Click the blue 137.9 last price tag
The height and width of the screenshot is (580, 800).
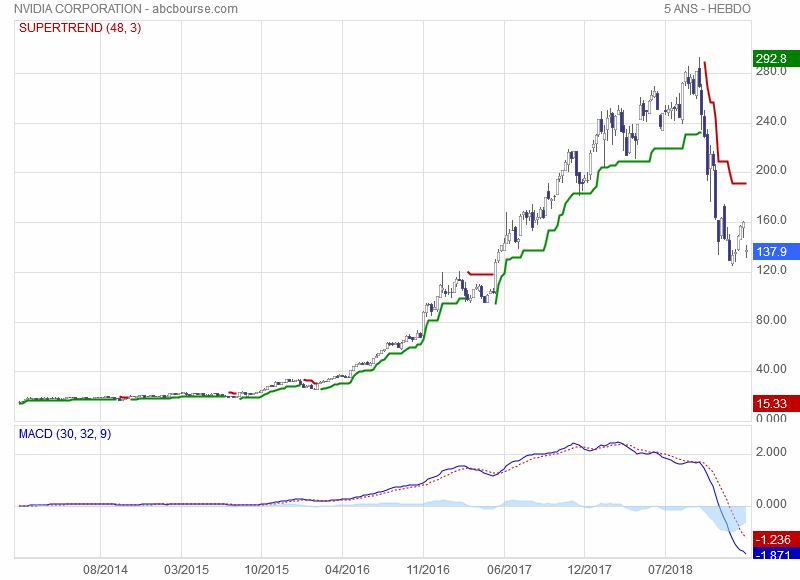tap(776, 251)
